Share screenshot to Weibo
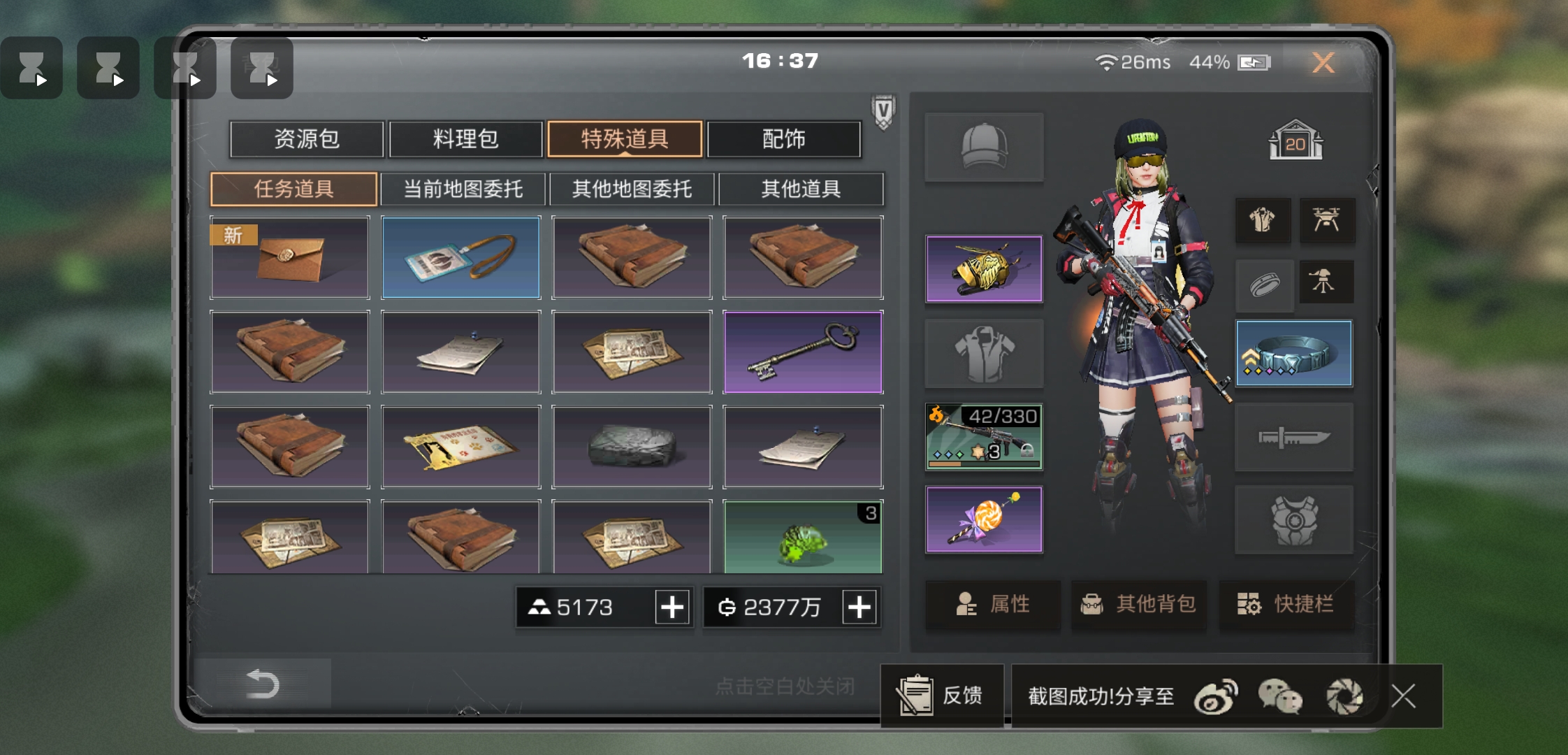Screen dimensions: 1568x755 point(1215,696)
